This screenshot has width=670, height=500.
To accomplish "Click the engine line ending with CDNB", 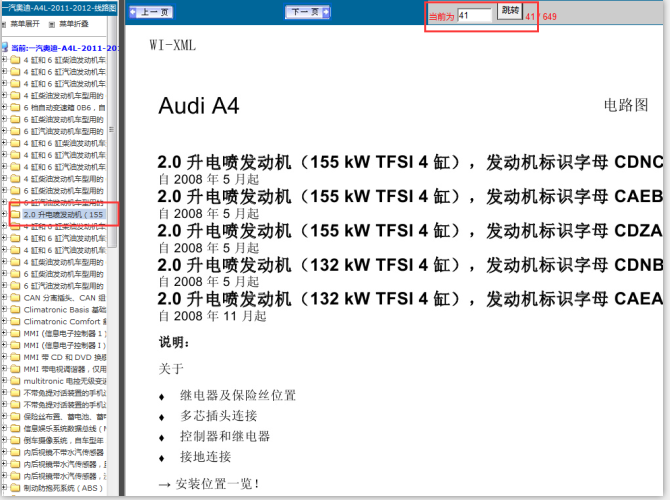I will pyautogui.click(x=410, y=265).
